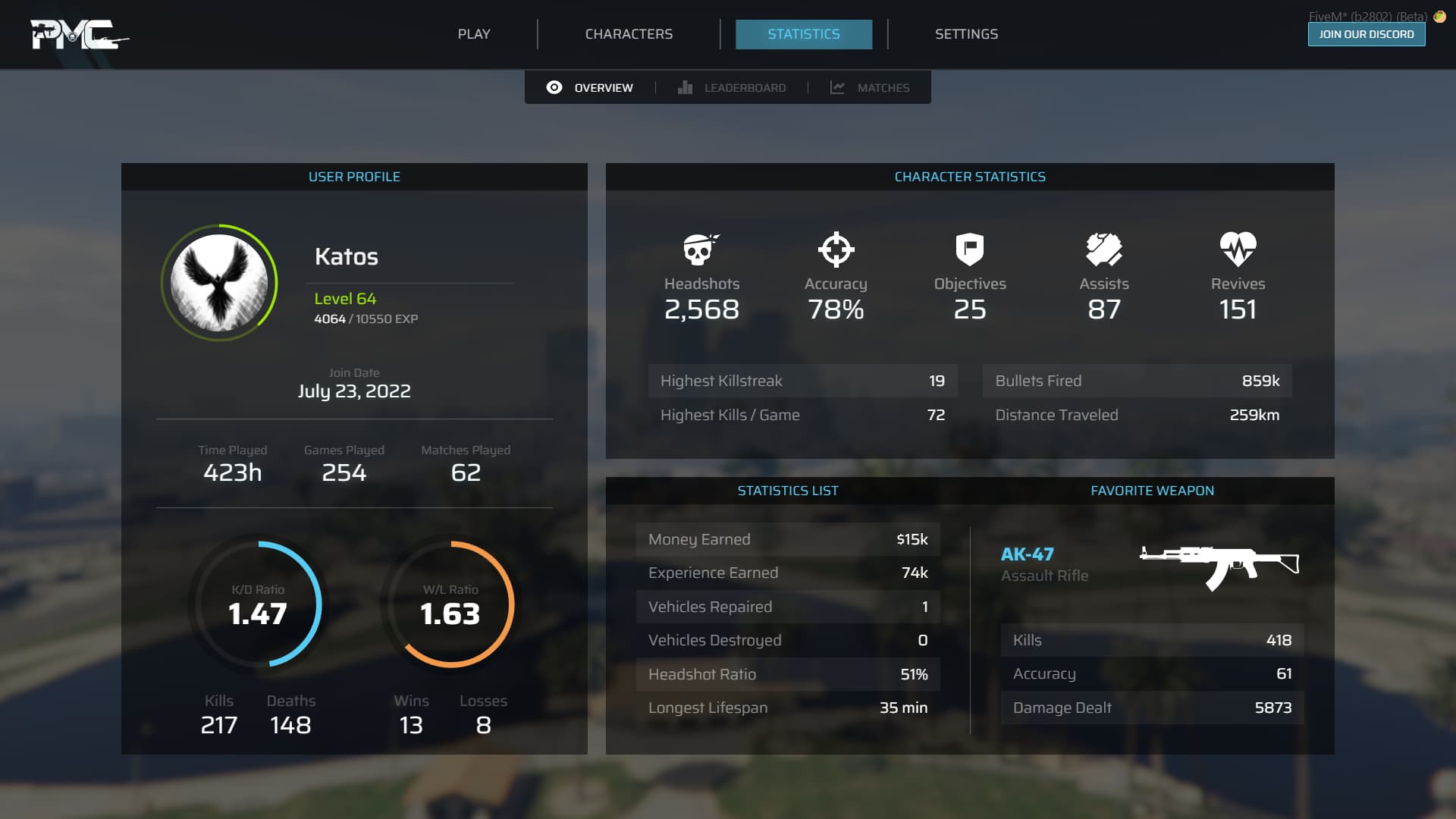Image resolution: width=1456 pixels, height=819 pixels.
Task: Select the Highest Killstreak row
Action: pos(802,381)
